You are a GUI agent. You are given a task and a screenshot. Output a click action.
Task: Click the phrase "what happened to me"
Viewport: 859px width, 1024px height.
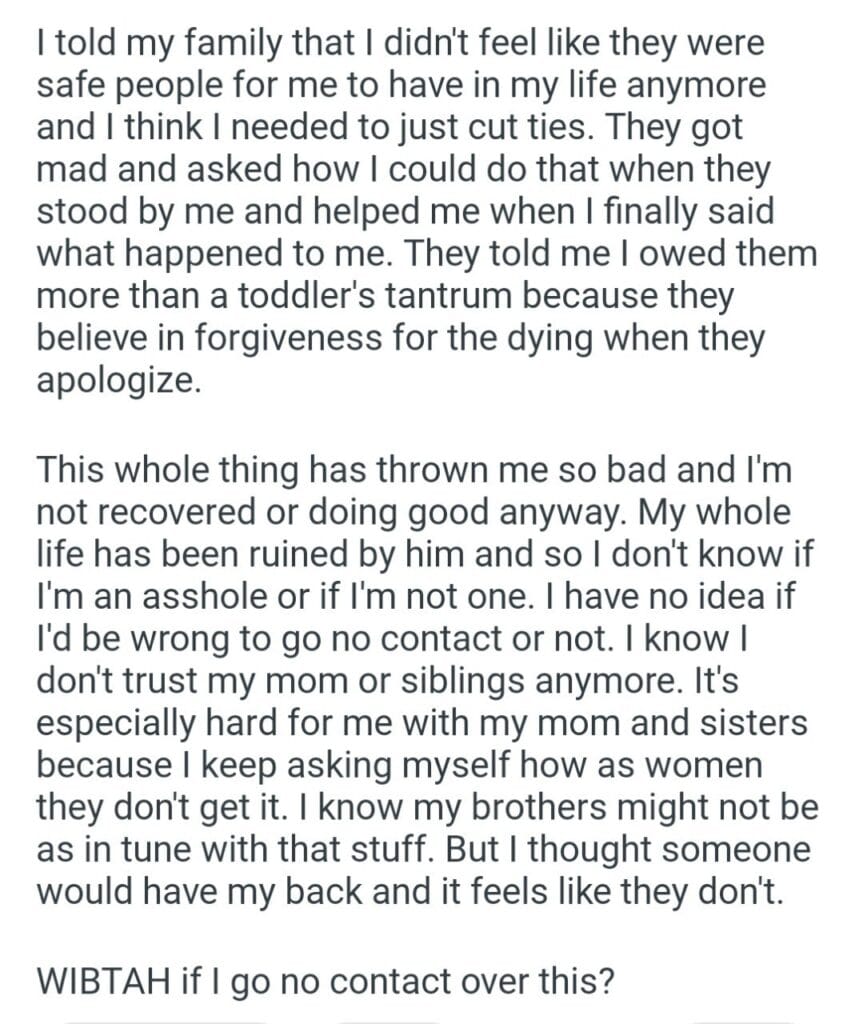tap(202, 254)
